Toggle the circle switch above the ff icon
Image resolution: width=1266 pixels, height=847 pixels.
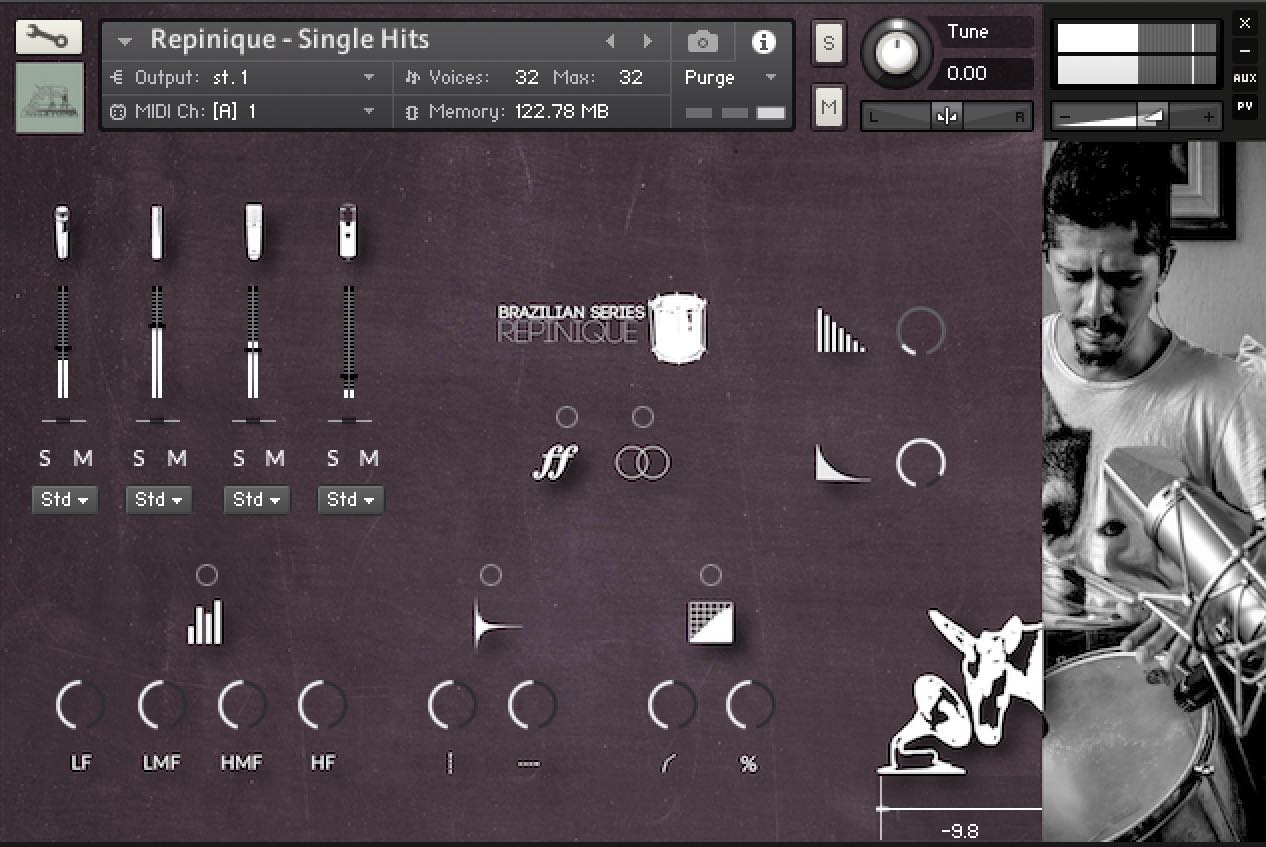coord(567,417)
